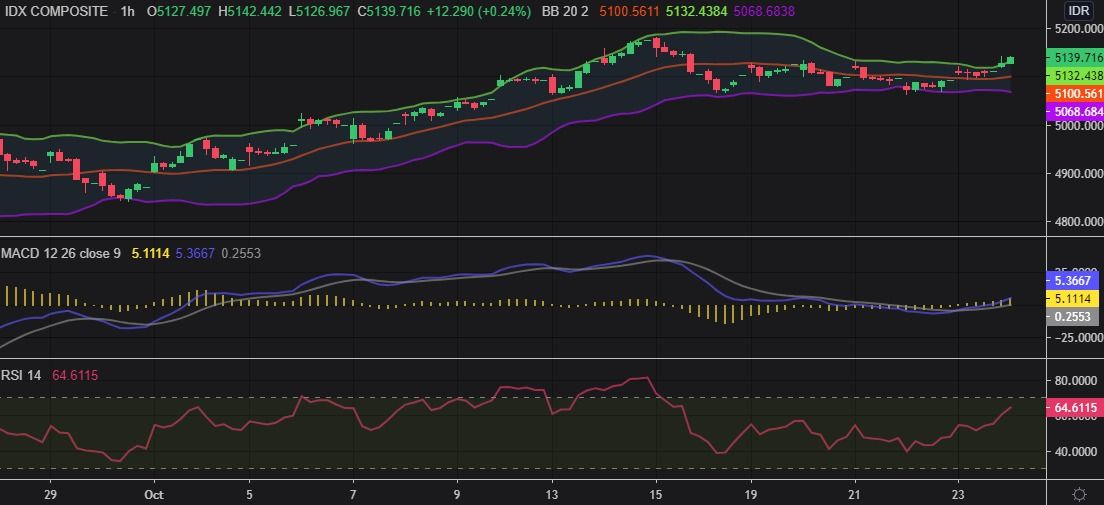Click the 5.3667 MACD axis value tag
The width and height of the screenshot is (1104, 505).
pyautogui.click(x=1073, y=280)
